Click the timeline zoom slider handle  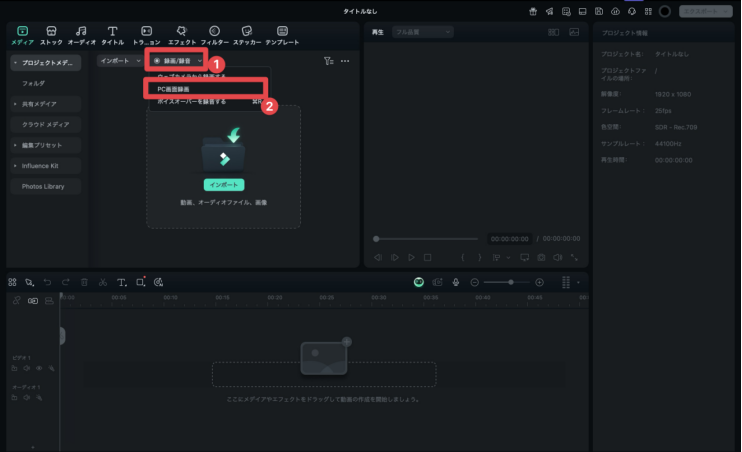coord(511,283)
